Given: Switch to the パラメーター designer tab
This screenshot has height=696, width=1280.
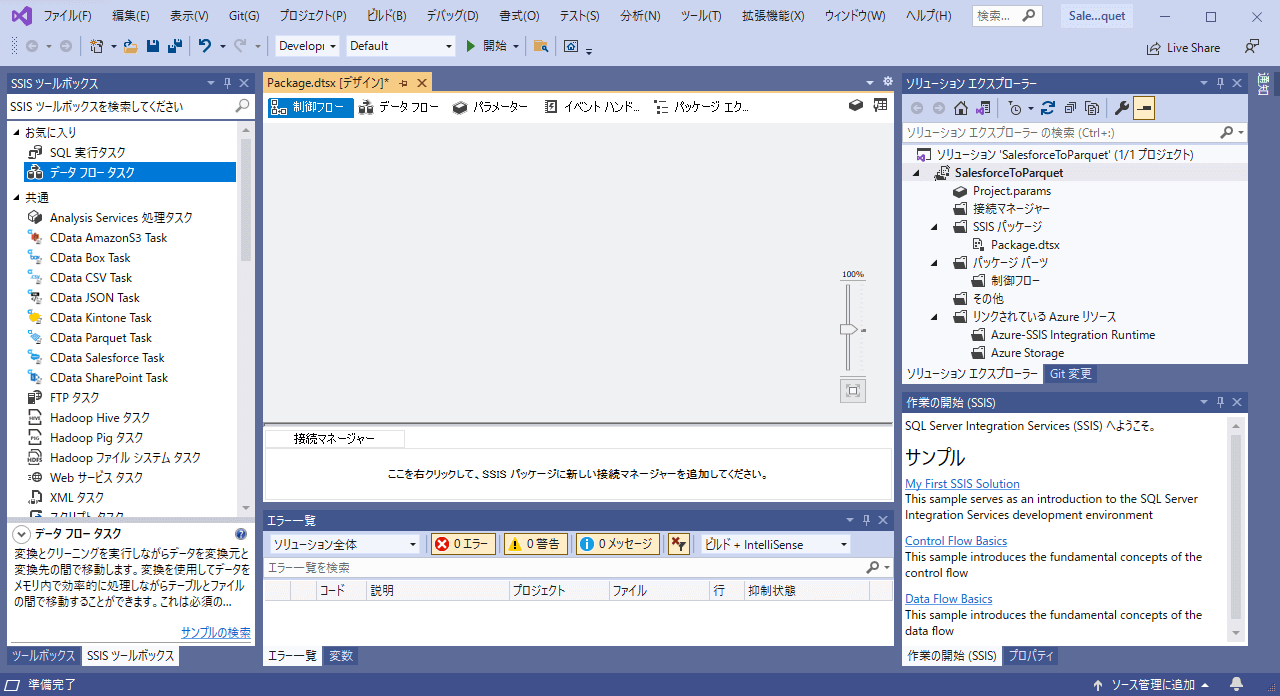Looking at the screenshot, I should 490,107.
